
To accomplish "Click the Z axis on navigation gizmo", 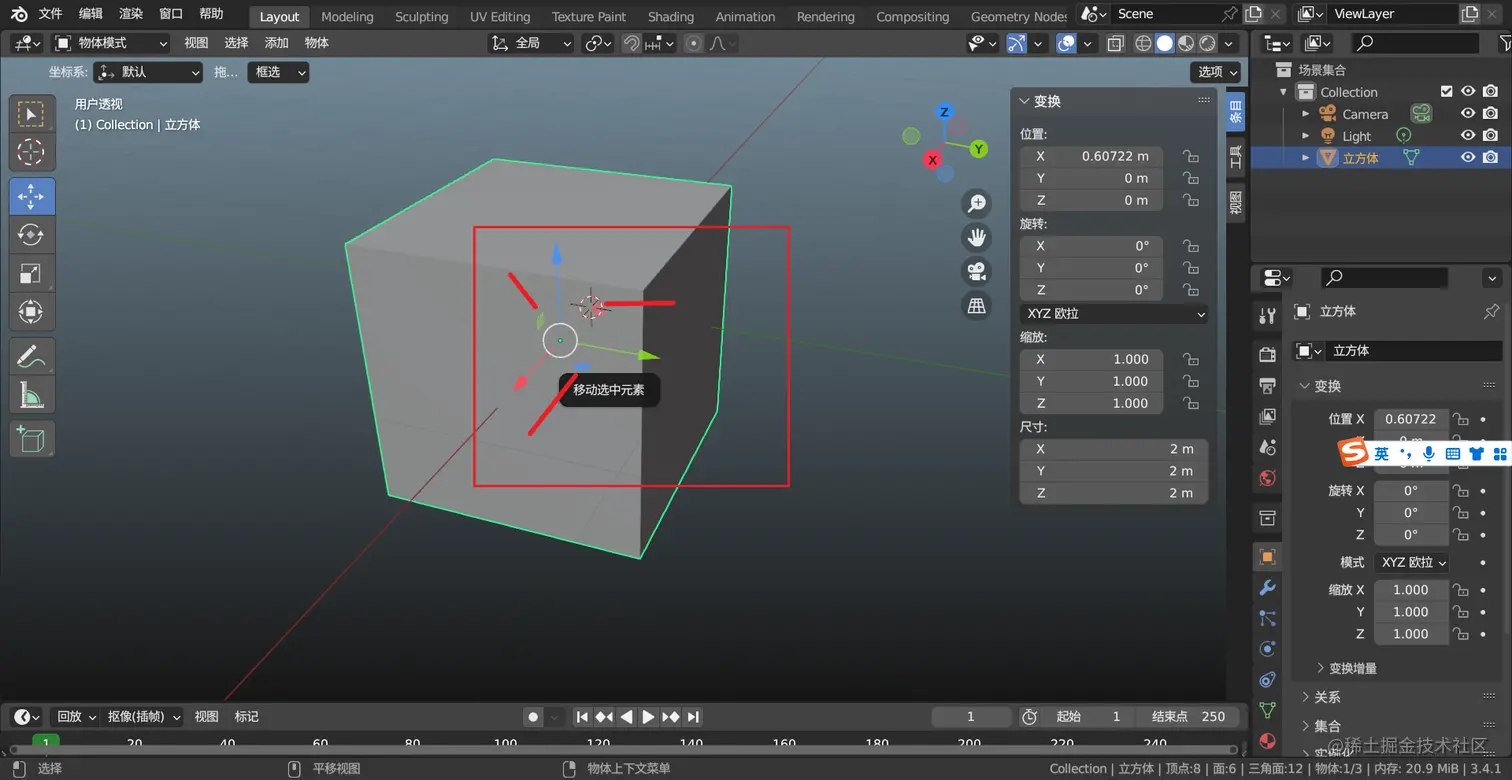I will point(944,112).
